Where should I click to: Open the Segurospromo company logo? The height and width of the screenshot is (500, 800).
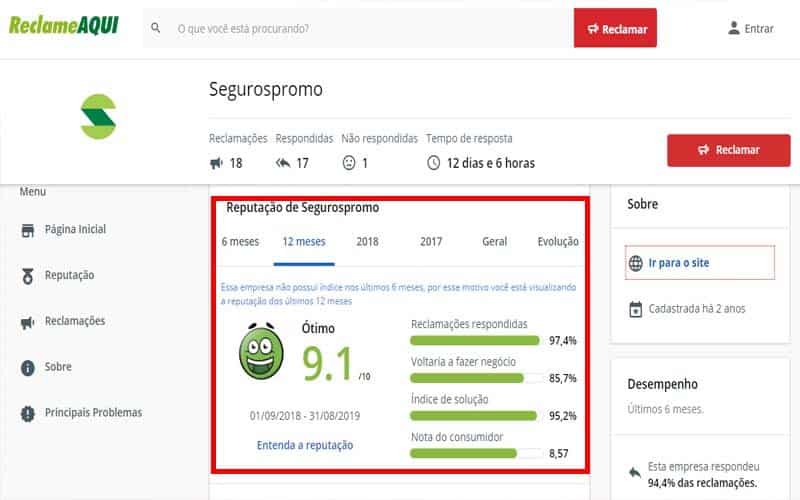pyautogui.click(x=98, y=117)
